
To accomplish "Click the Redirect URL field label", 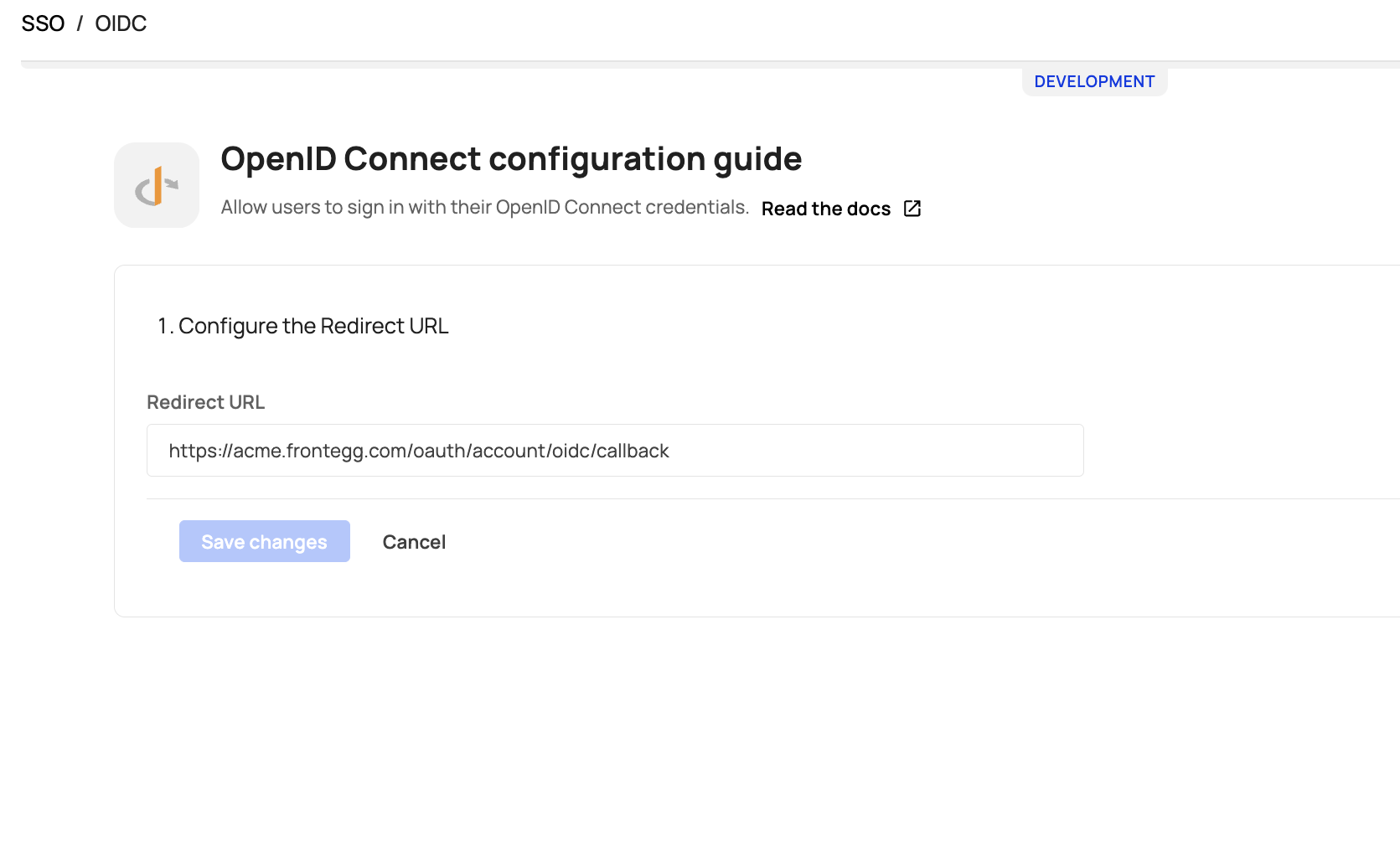I will [205, 402].
